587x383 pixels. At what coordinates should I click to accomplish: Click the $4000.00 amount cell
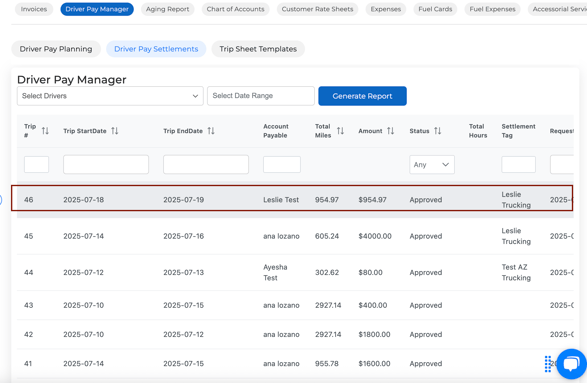(x=375, y=236)
